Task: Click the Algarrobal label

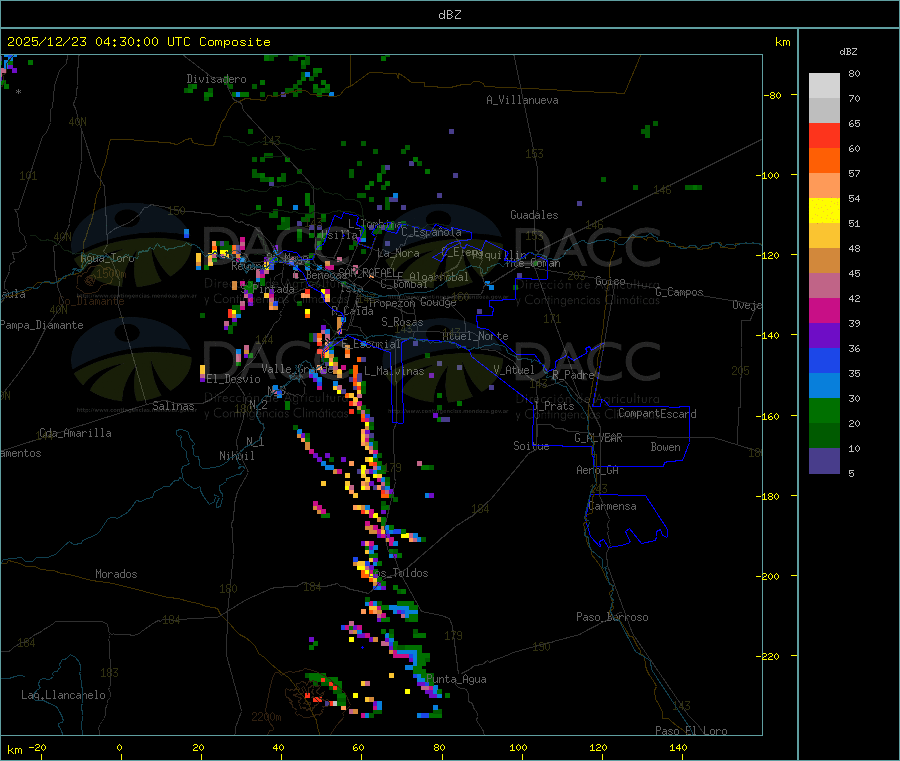Action: (439, 277)
